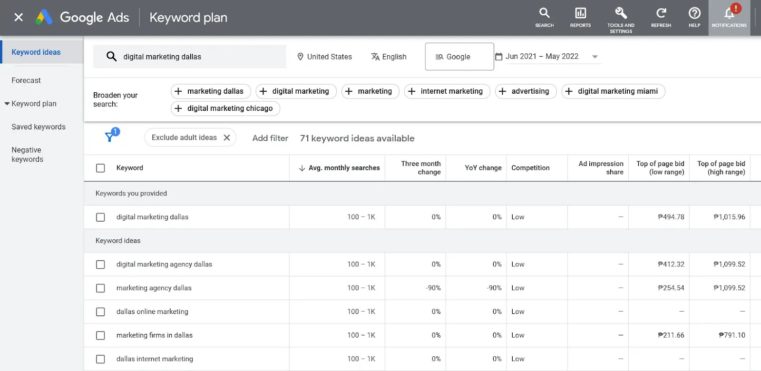Viewport: 761px width, 371px height.
Task: Click the location pin icon for United States
Action: (x=300, y=57)
